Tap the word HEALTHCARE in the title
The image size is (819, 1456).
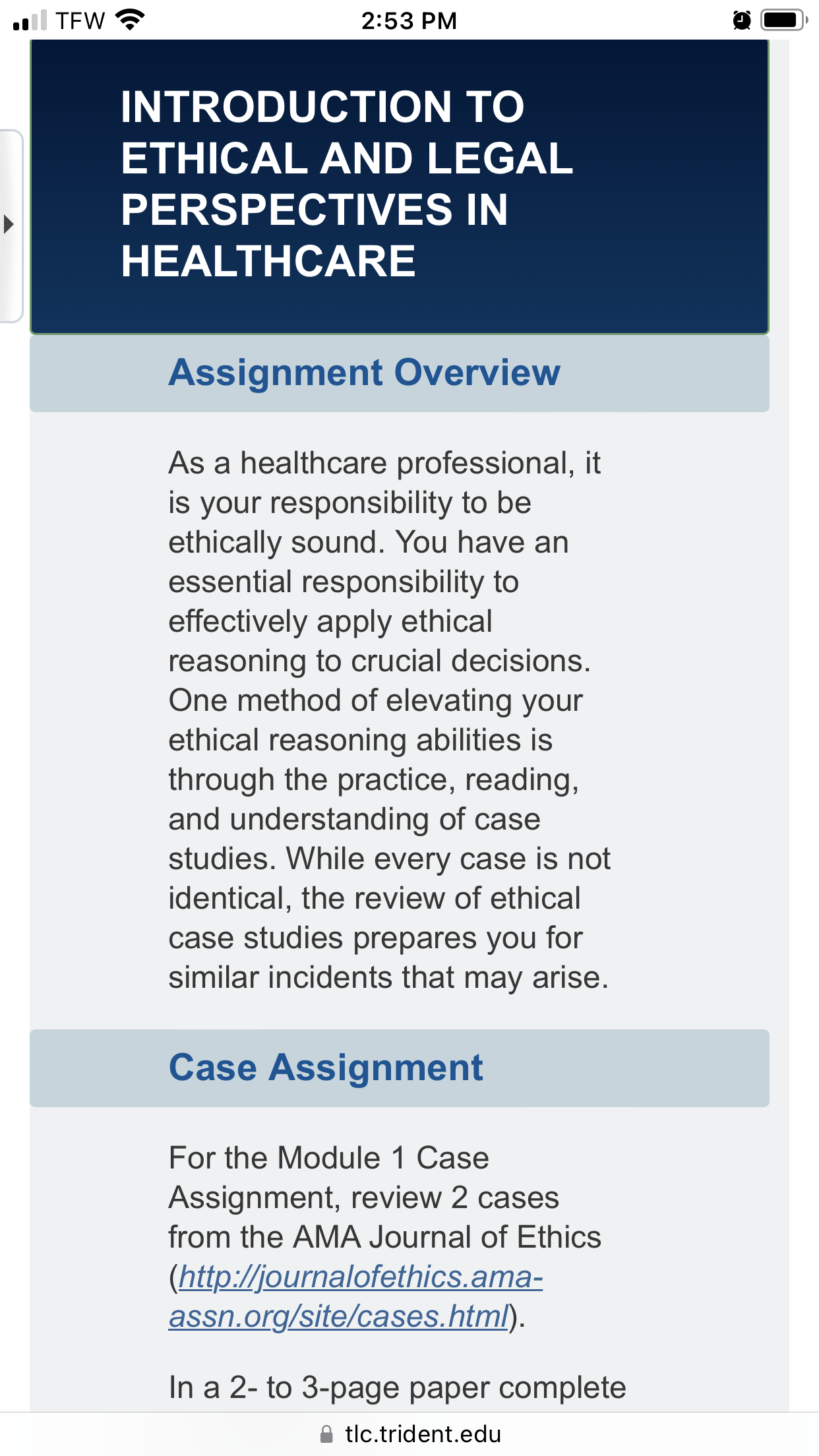coord(268,261)
